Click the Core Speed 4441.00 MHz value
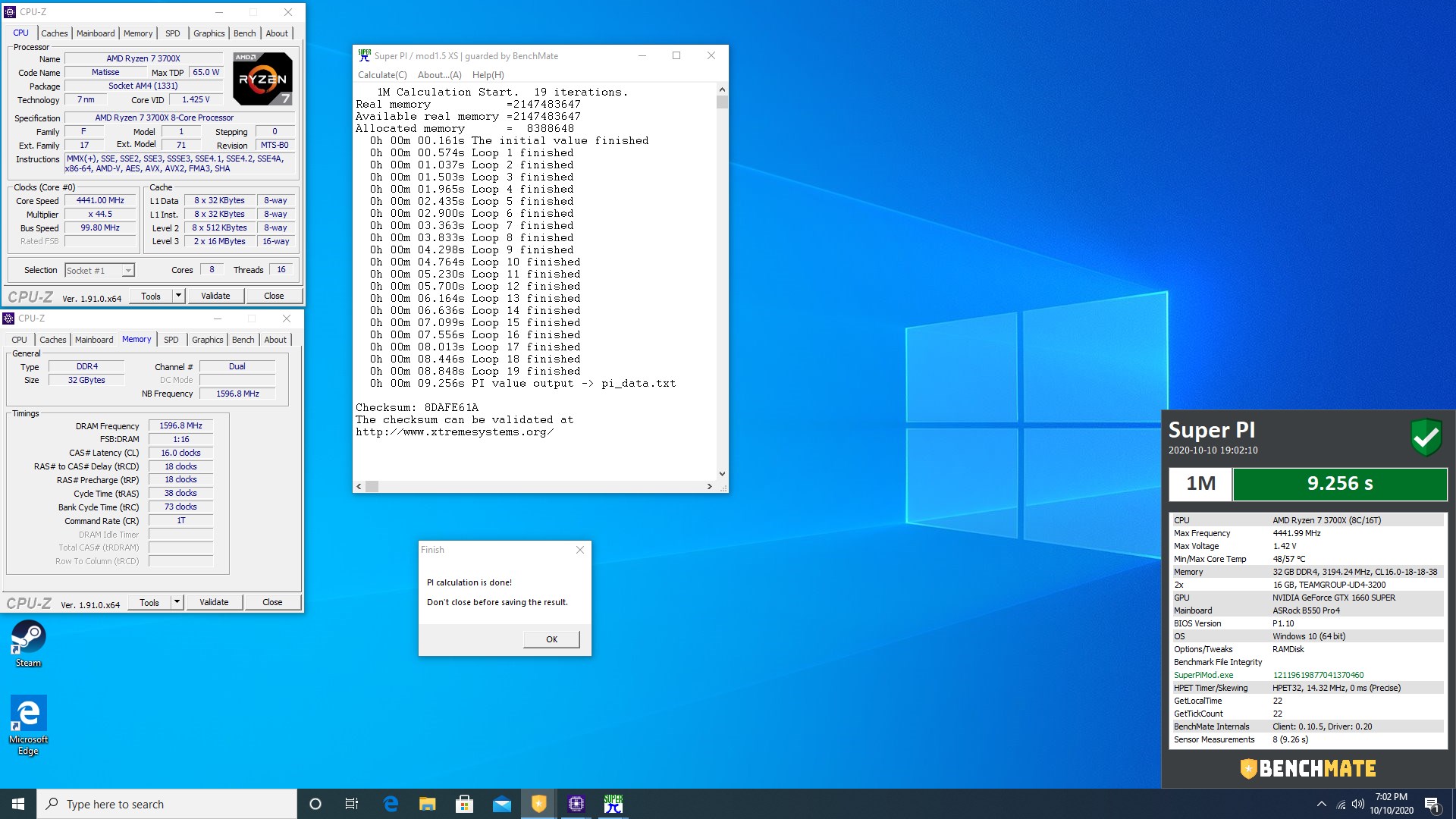 pyautogui.click(x=100, y=200)
